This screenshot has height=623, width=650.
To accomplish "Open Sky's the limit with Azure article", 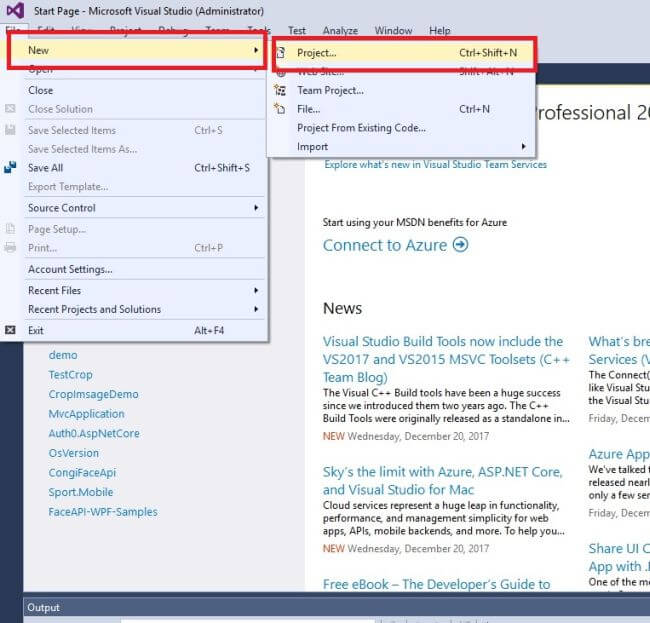I will tap(442, 480).
